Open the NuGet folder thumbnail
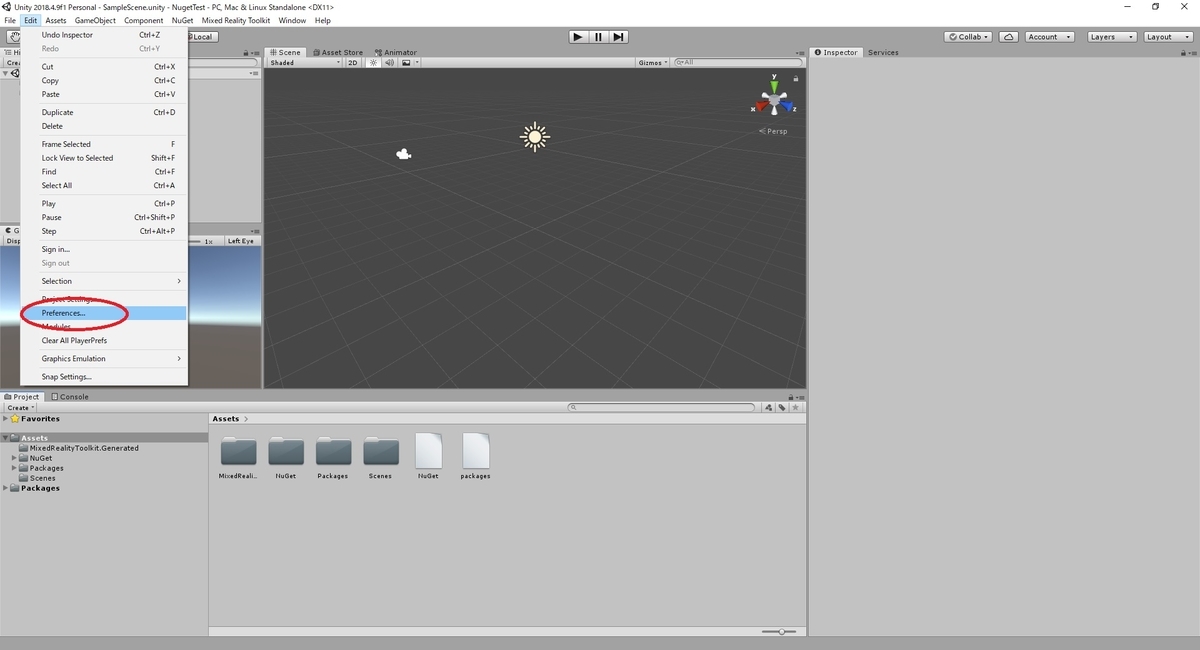 286,452
